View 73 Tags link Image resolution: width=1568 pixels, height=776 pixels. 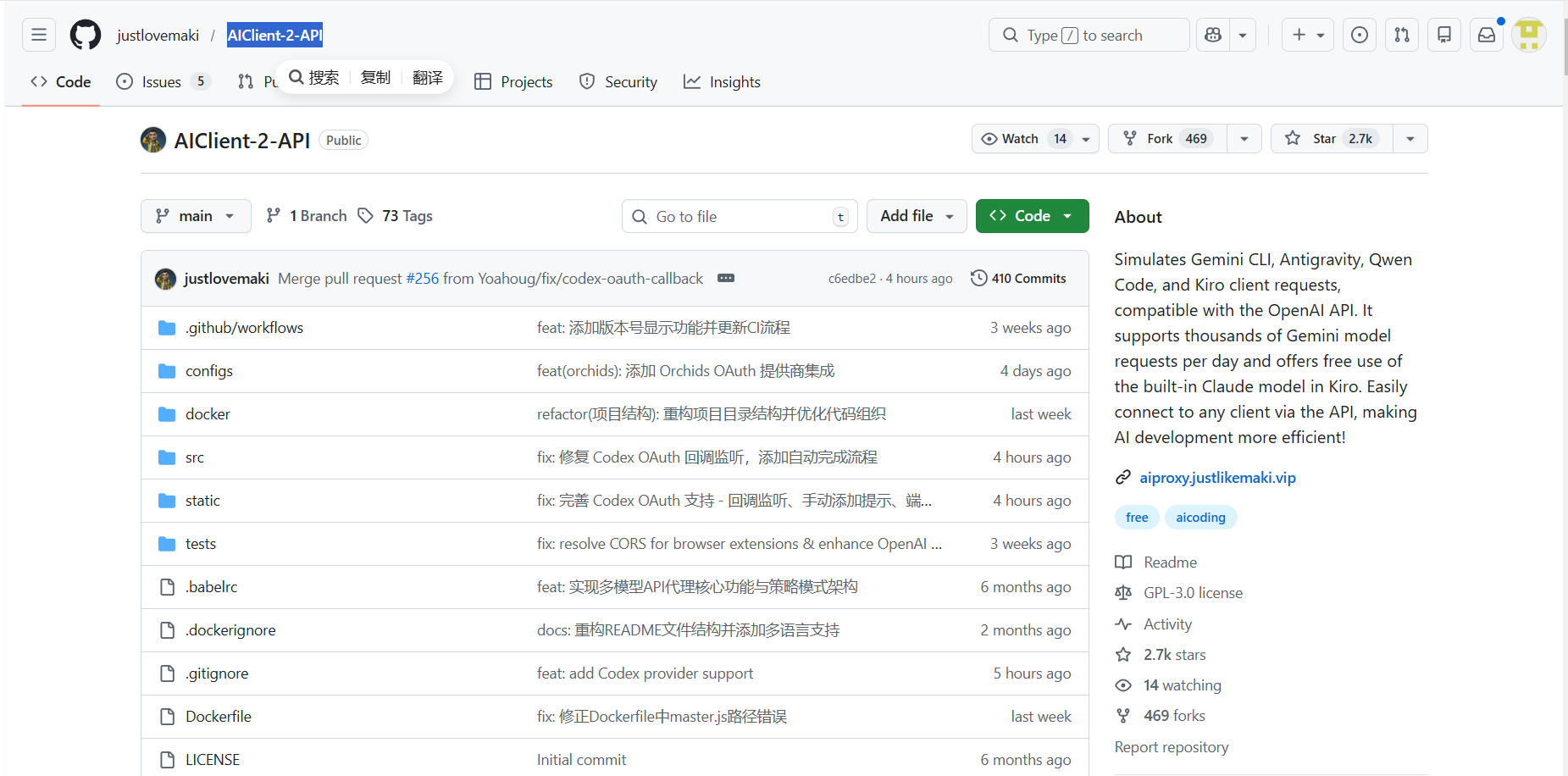point(396,216)
